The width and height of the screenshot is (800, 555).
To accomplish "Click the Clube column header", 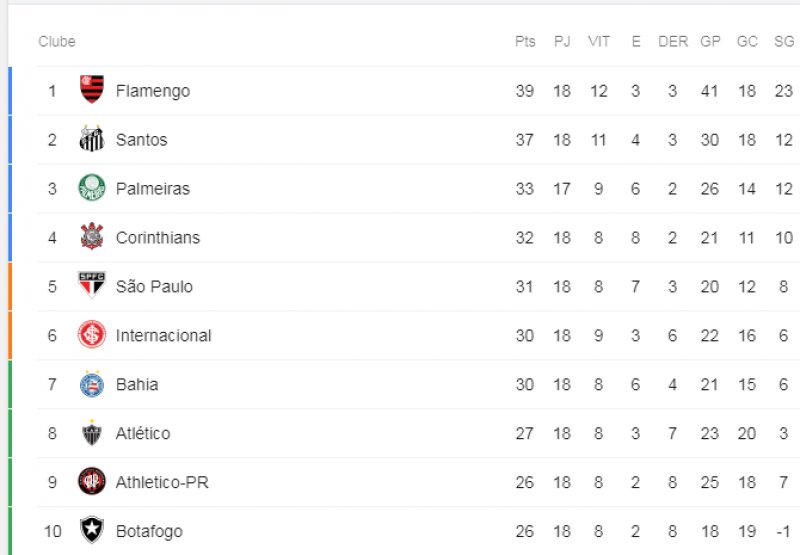I will [57, 41].
